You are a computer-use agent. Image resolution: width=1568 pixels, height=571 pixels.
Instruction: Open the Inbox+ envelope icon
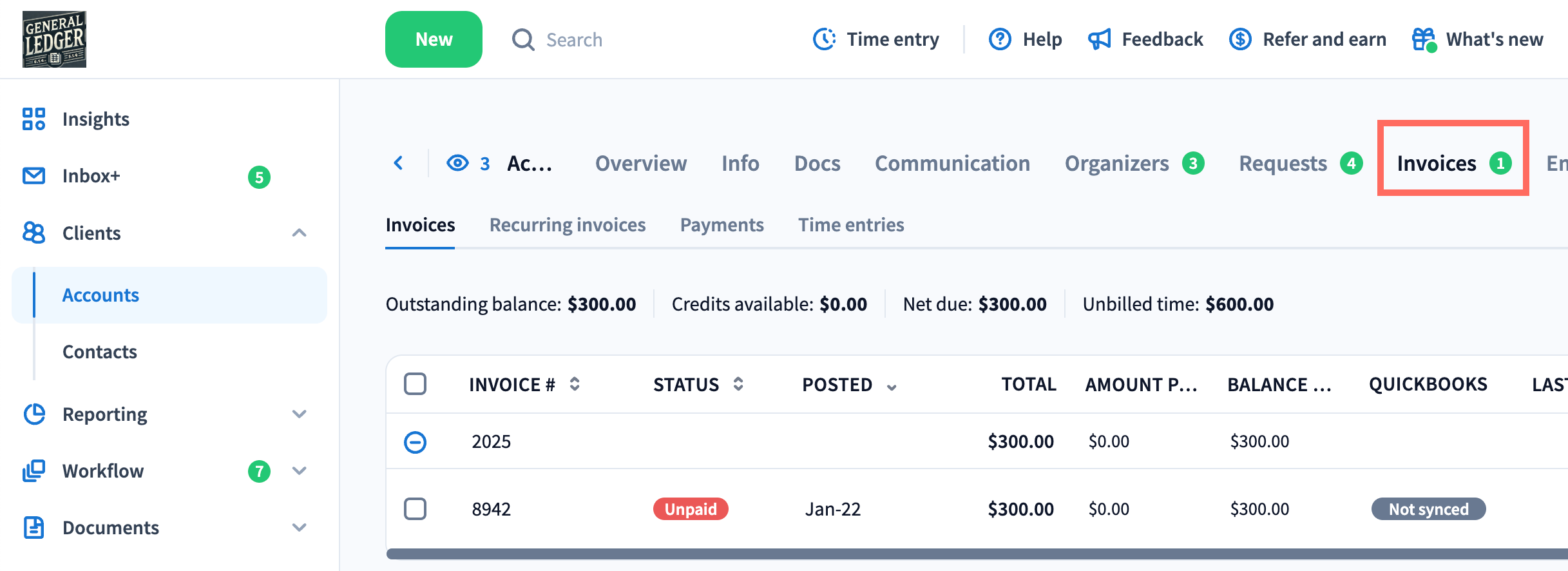click(x=33, y=176)
